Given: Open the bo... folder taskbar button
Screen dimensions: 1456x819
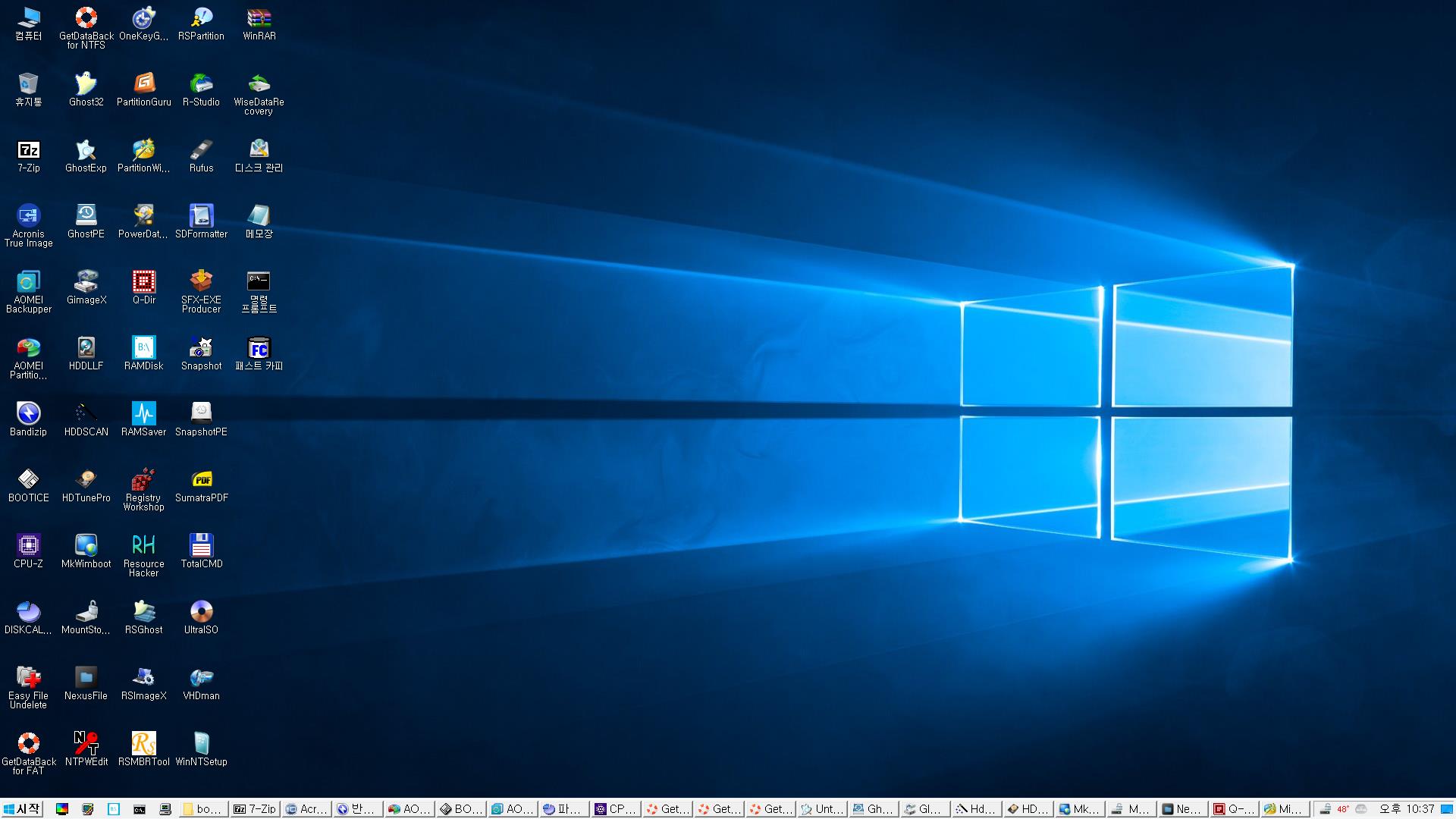Looking at the screenshot, I should [203, 809].
